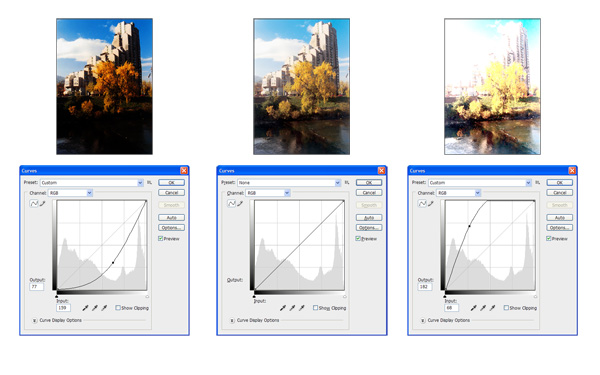
Task: Pick white point eyedropper in Output 182 dialog
Action: [x=492, y=308]
